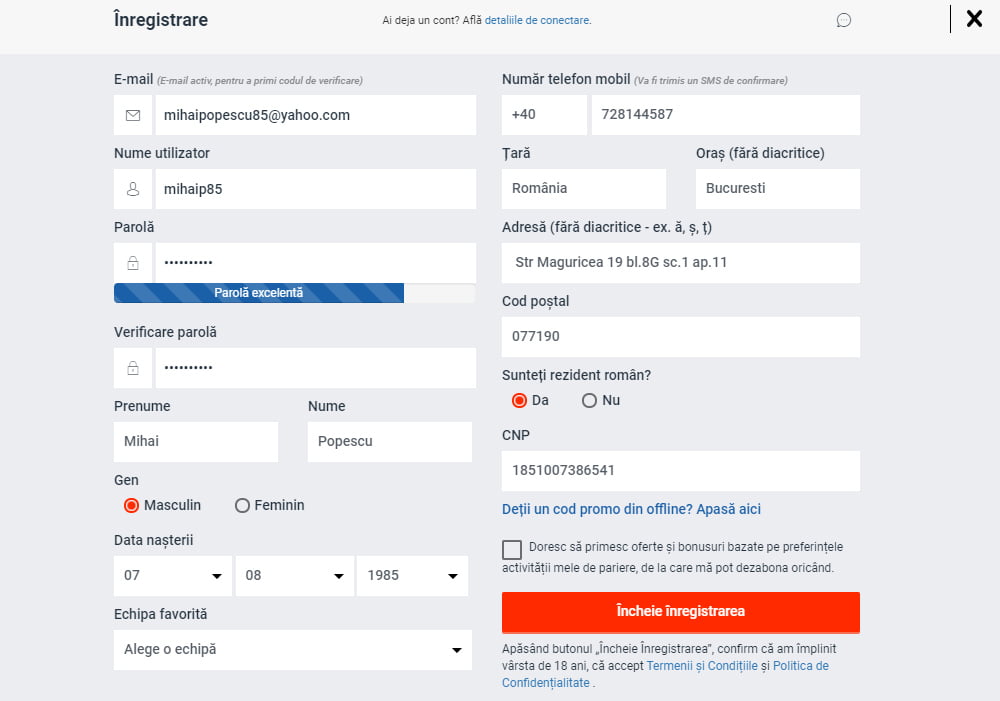Open the chat support bubble icon
Screen dimensions: 1000x701
point(843,20)
